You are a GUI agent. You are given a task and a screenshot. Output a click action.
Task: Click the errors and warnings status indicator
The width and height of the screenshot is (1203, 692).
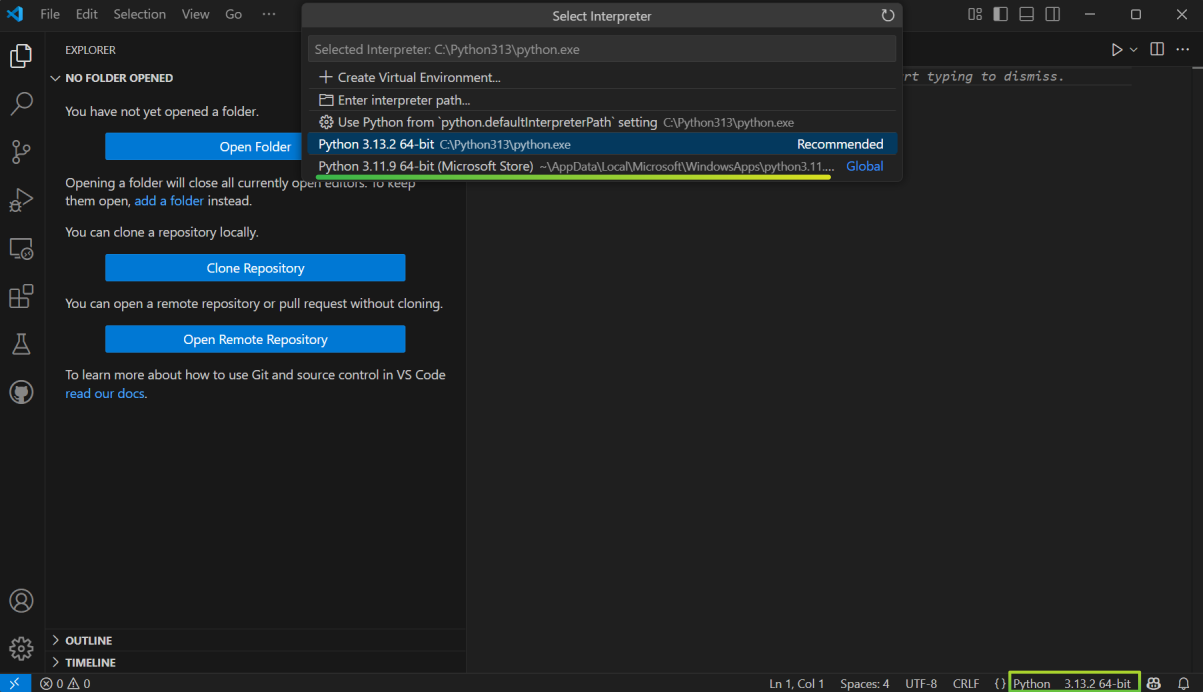click(65, 683)
